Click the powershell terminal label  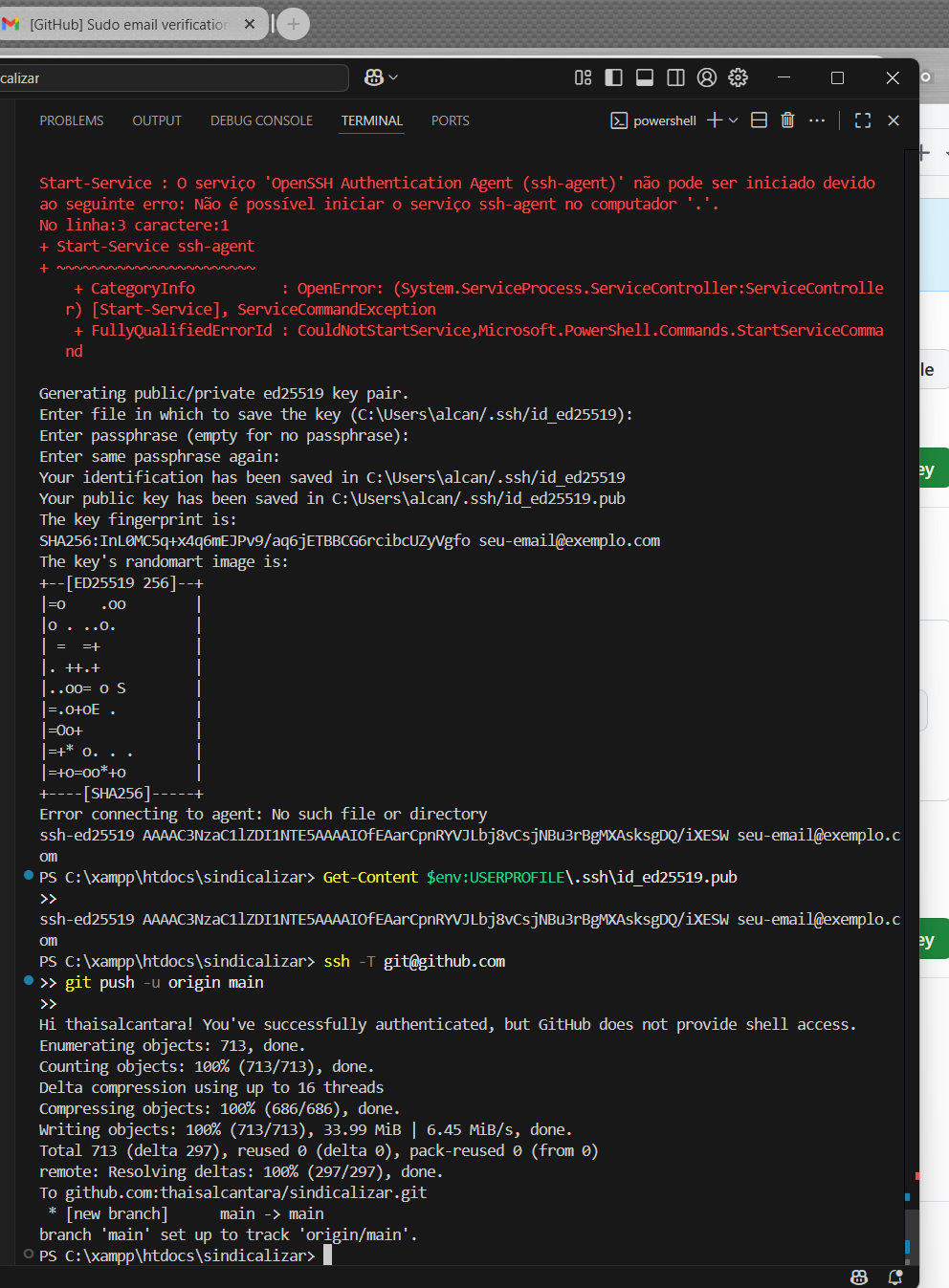(x=654, y=120)
